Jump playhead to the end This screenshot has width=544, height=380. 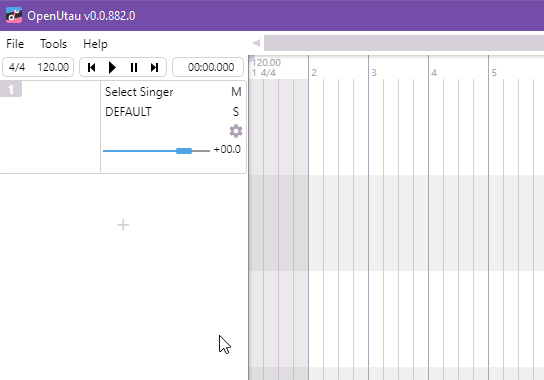click(x=154, y=67)
